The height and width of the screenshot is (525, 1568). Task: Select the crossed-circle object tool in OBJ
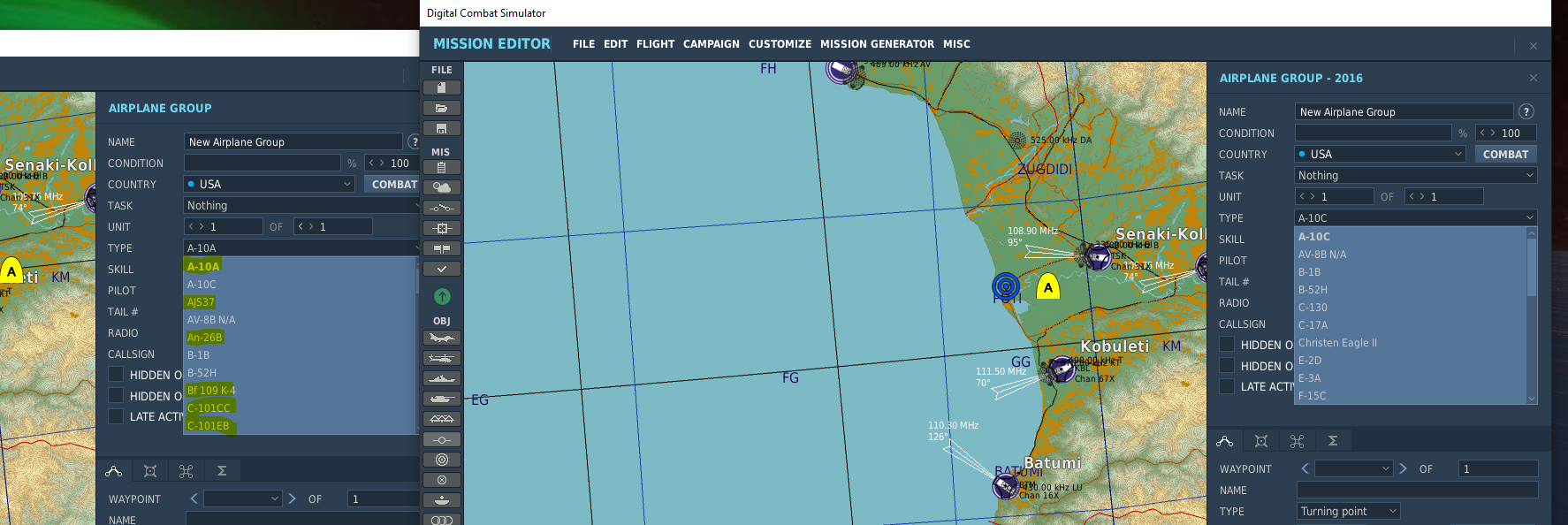click(x=441, y=480)
